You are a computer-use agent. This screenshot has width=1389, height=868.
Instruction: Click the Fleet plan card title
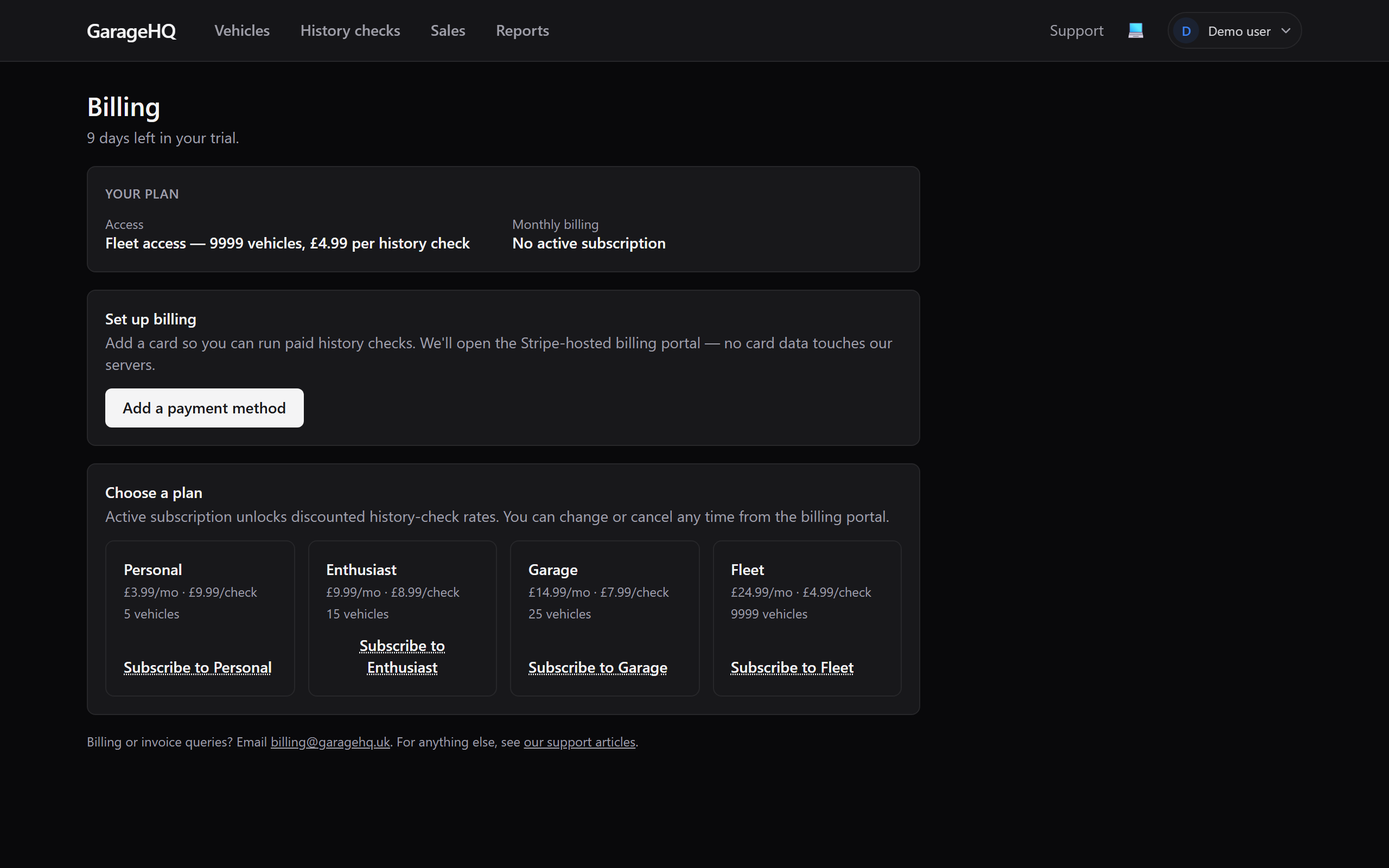(x=747, y=570)
